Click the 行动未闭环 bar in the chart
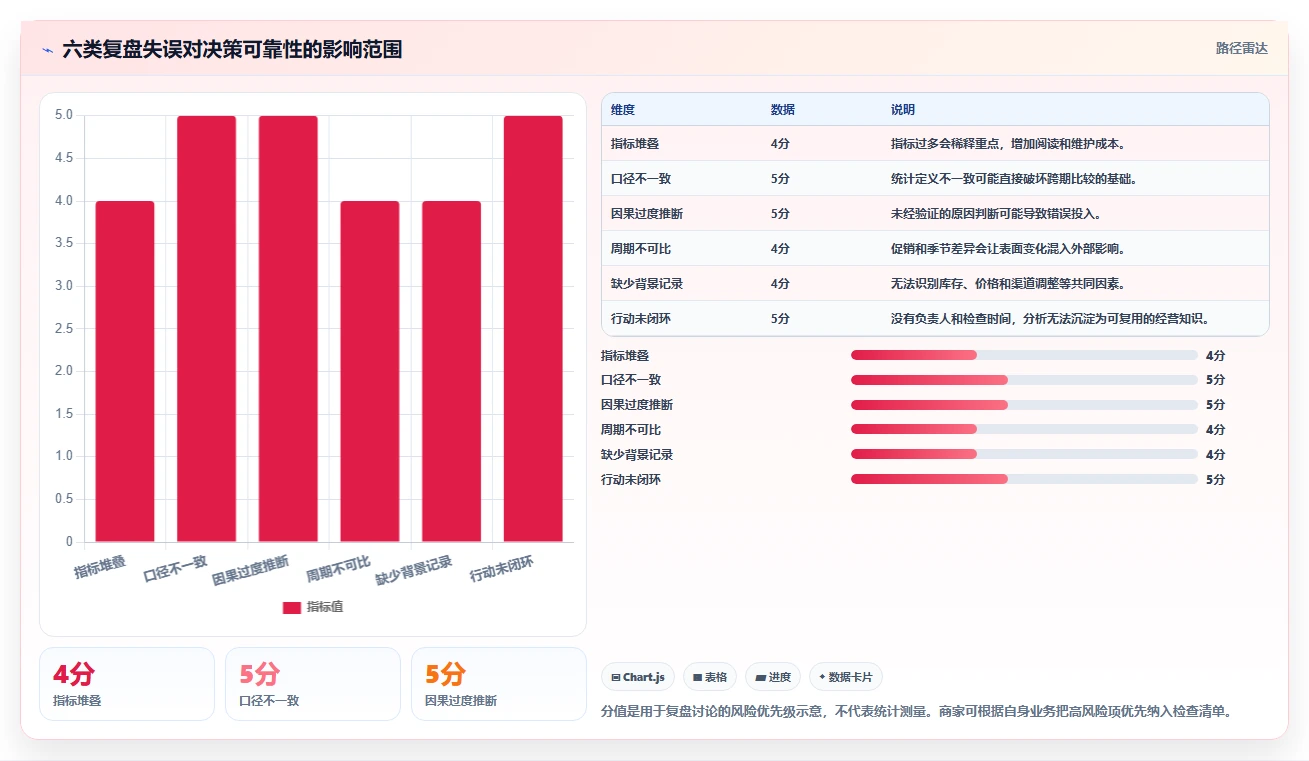1309x761 pixels. click(x=533, y=329)
